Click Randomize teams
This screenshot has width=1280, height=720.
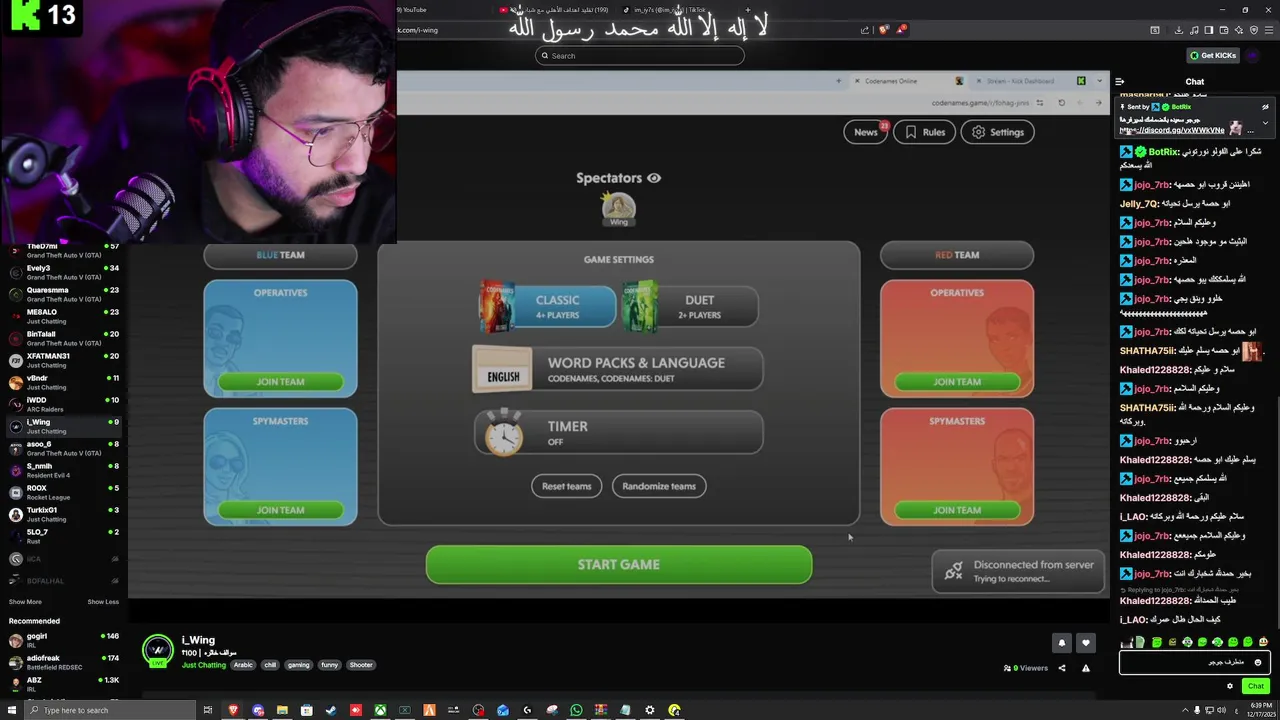pos(659,486)
